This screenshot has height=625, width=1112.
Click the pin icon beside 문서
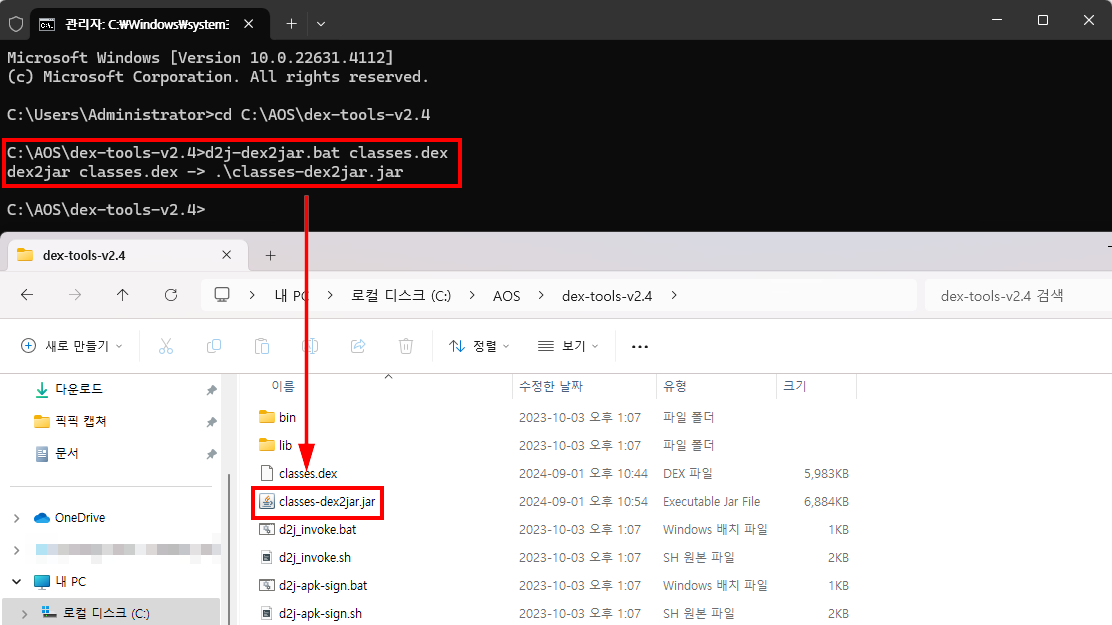(211, 453)
